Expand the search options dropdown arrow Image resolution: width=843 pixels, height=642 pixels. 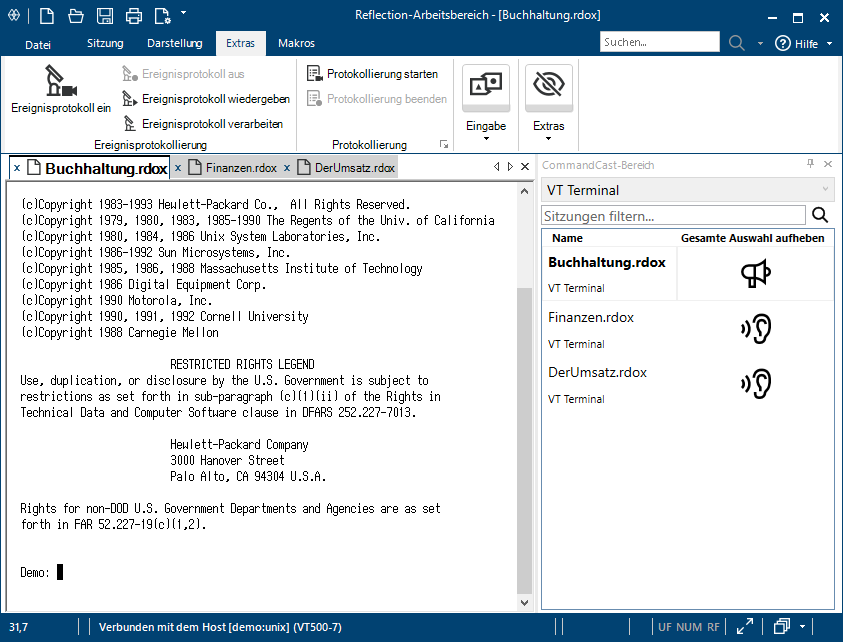tap(760, 44)
